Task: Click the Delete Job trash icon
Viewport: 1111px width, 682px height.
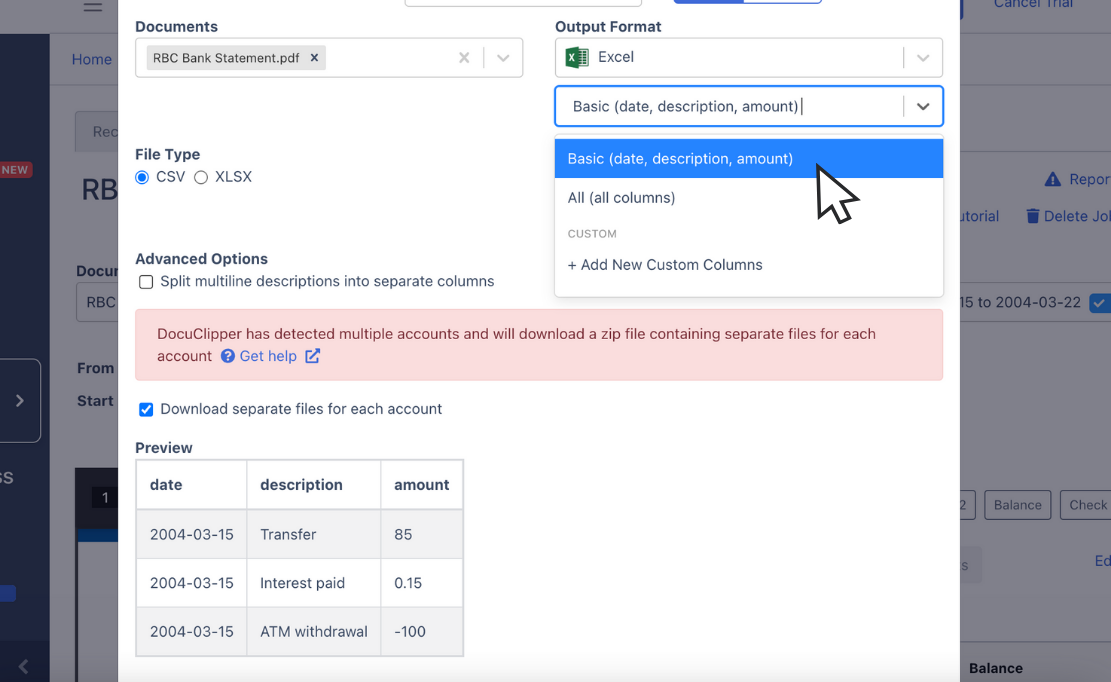Action: [1032, 216]
